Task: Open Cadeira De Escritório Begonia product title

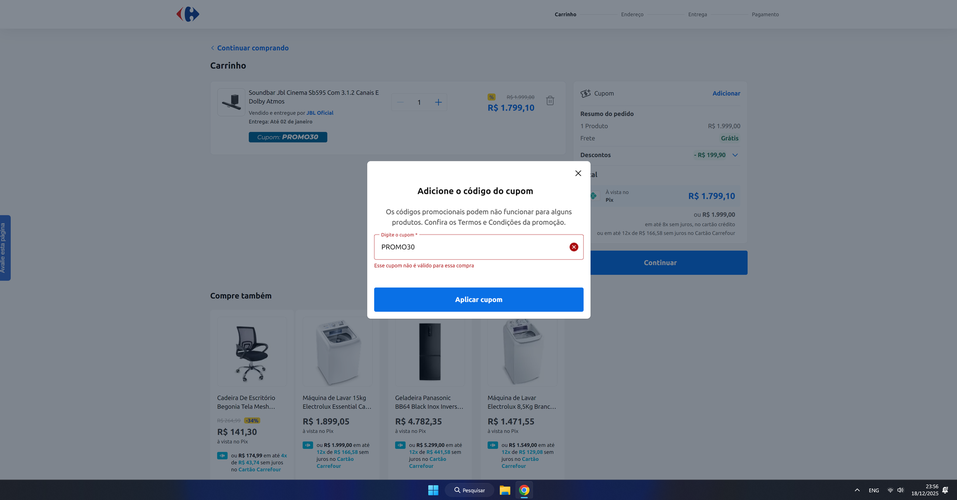Action: point(246,402)
